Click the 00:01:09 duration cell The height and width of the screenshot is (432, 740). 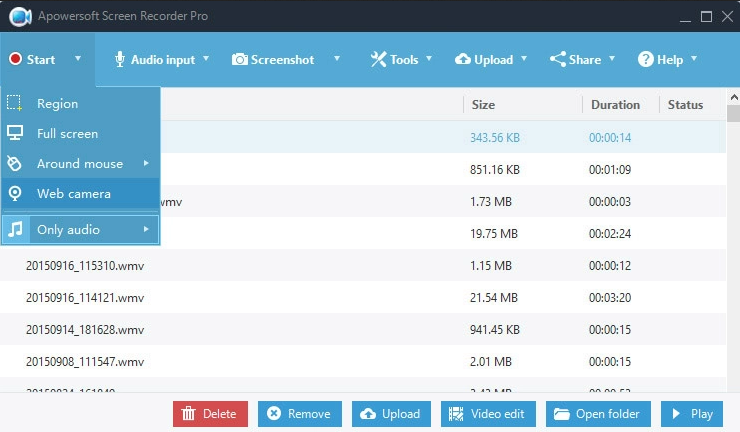610,169
